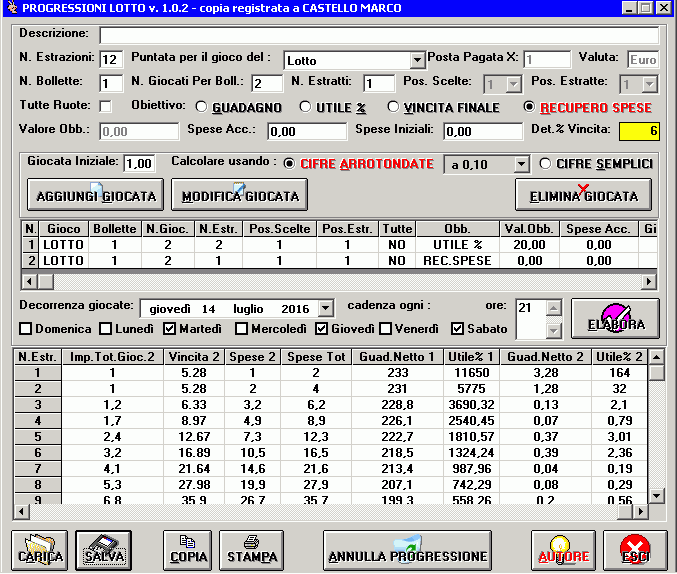Run the ELABORA calculation button

tap(616, 318)
